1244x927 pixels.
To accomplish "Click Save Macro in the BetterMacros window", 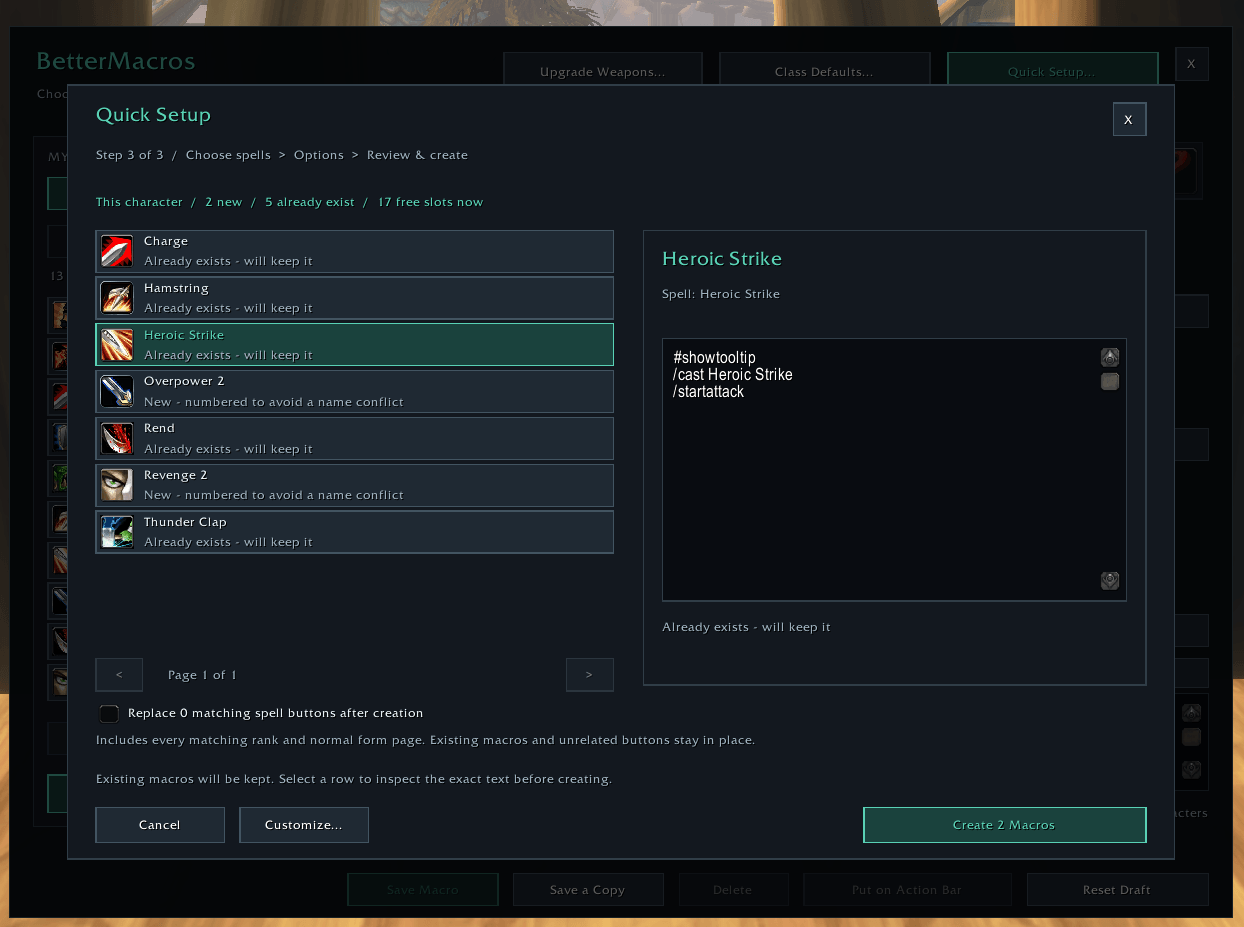I will coord(423,890).
